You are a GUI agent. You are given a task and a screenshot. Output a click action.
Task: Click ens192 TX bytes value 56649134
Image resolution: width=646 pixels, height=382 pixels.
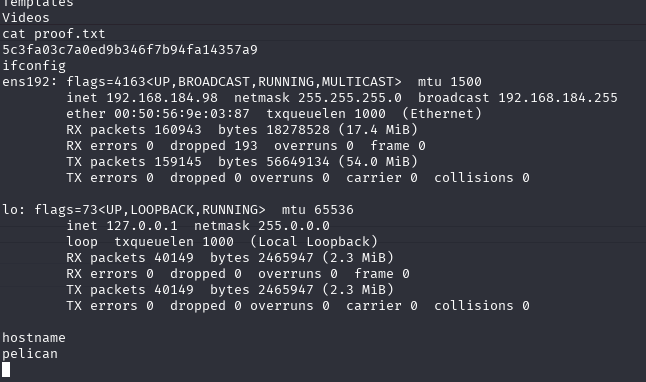pos(297,162)
